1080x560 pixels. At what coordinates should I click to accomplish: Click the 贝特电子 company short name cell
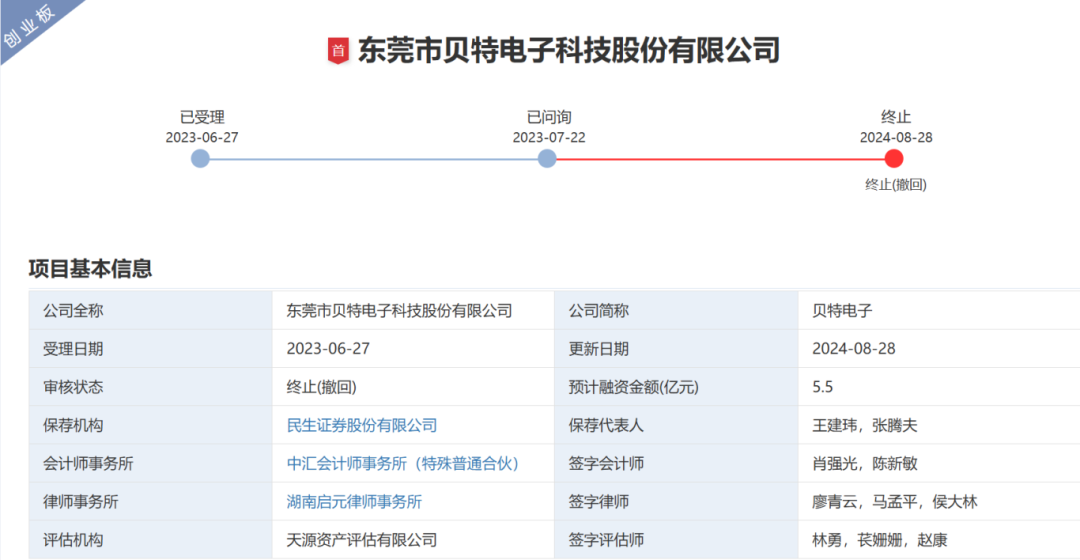pyautogui.click(x=843, y=311)
